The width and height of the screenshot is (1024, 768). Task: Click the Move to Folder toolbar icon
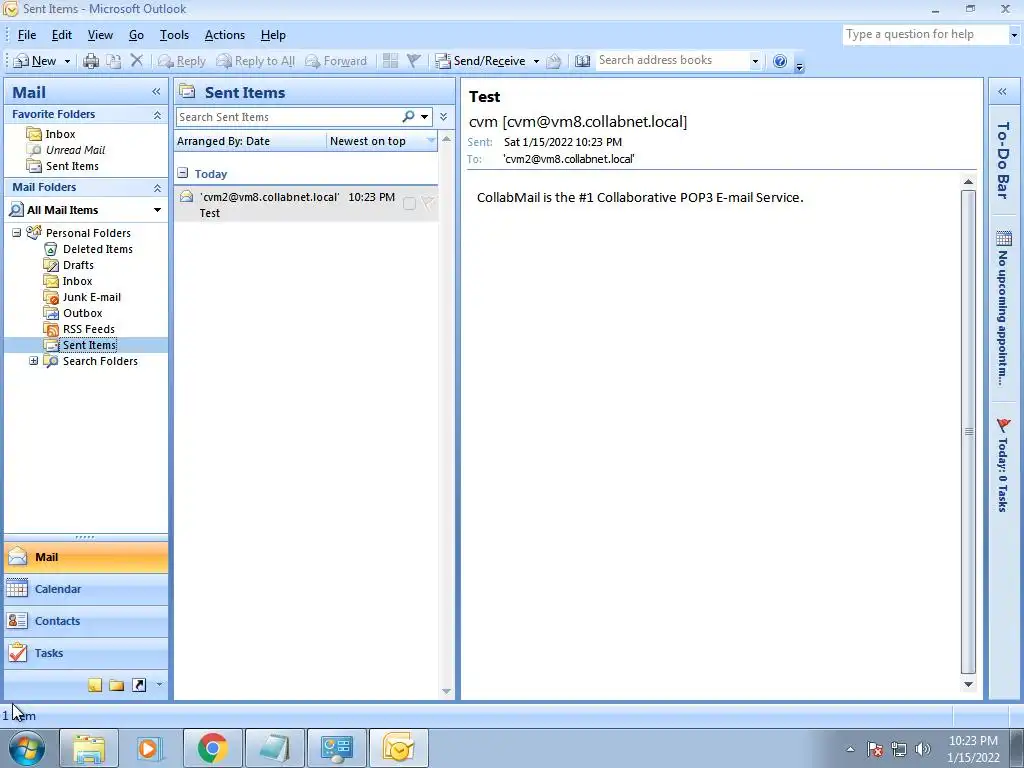(114, 61)
